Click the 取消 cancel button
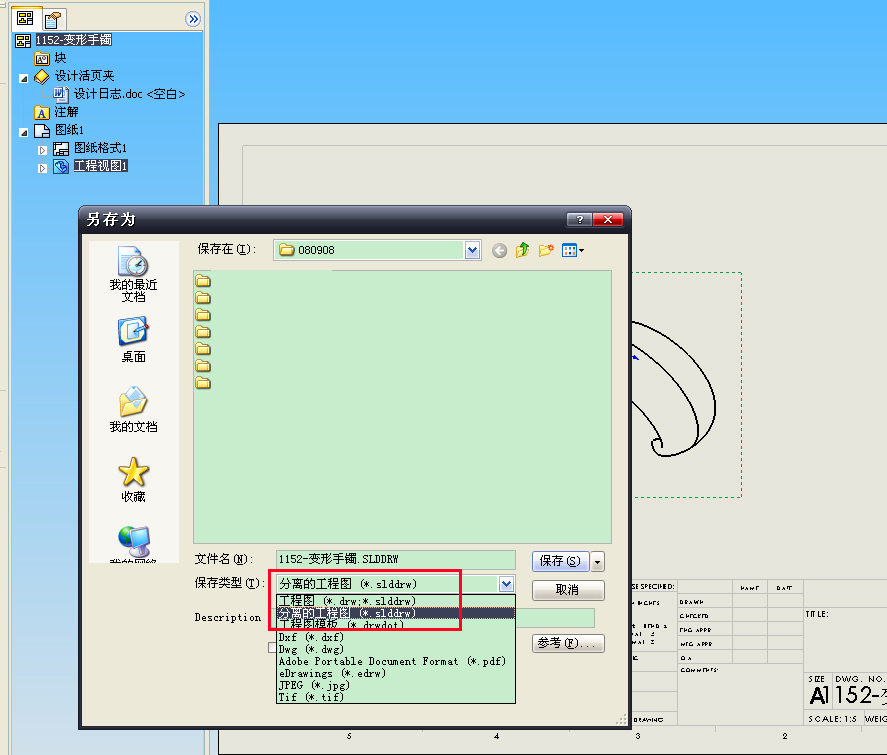Image resolution: width=887 pixels, height=755 pixels. (x=568, y=590)
